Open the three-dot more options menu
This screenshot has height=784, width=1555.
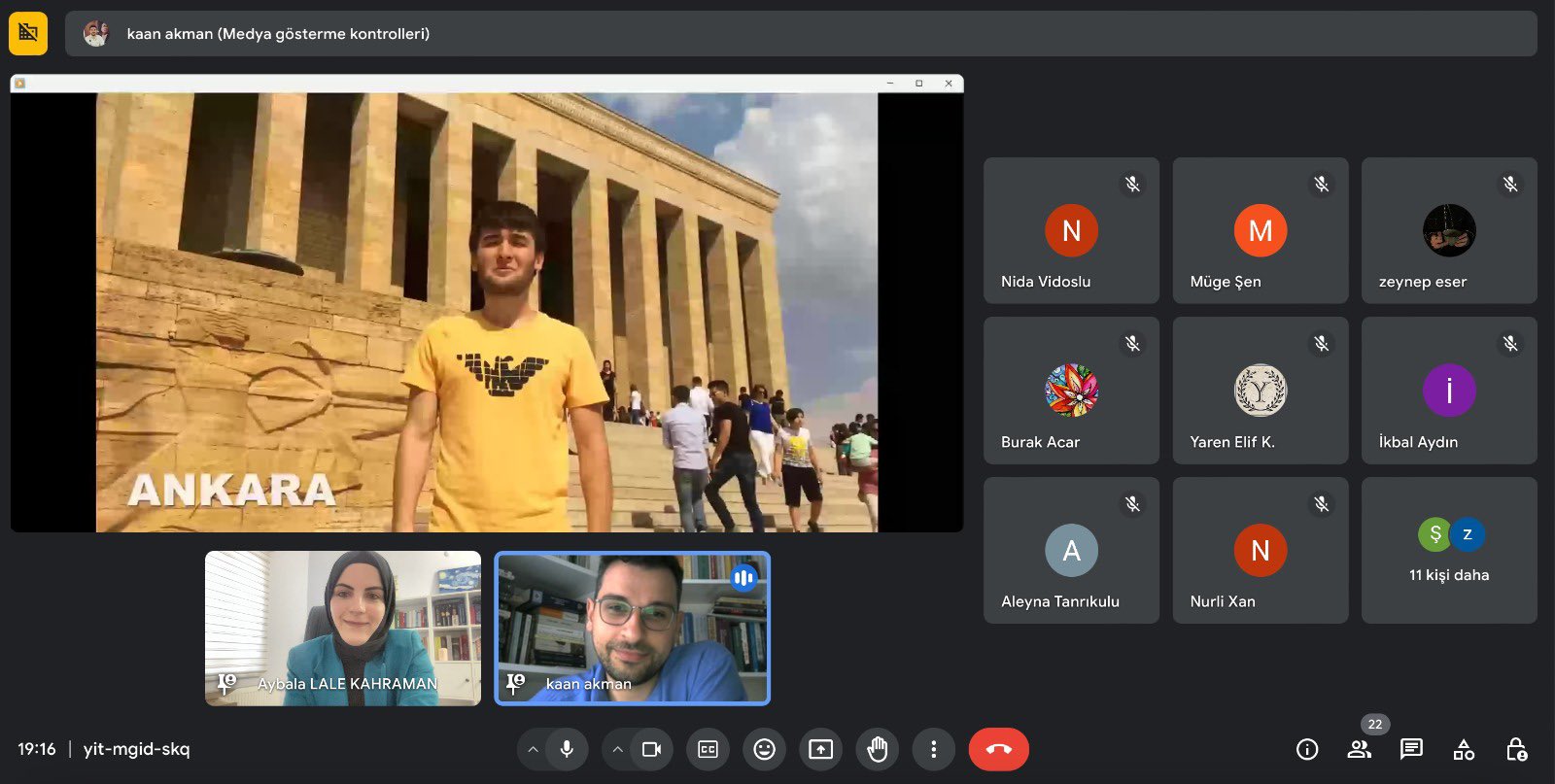(x=933, y=749)
